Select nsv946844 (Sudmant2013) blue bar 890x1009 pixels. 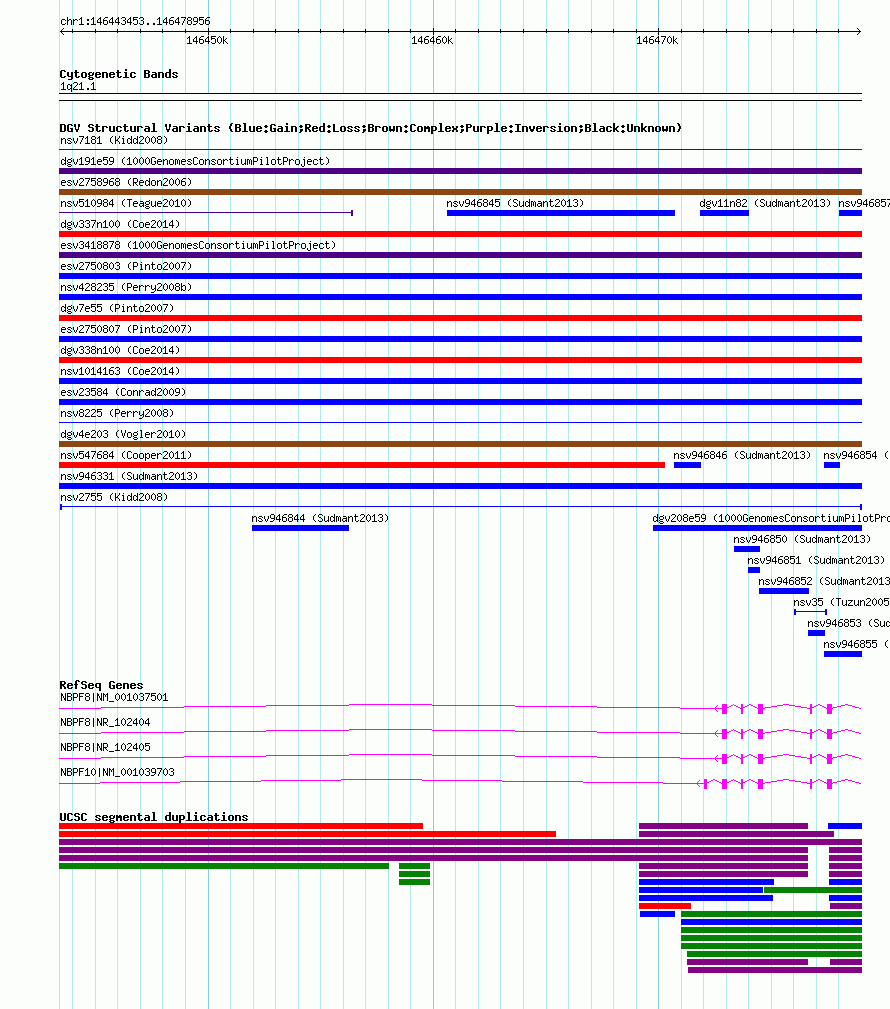301,528
